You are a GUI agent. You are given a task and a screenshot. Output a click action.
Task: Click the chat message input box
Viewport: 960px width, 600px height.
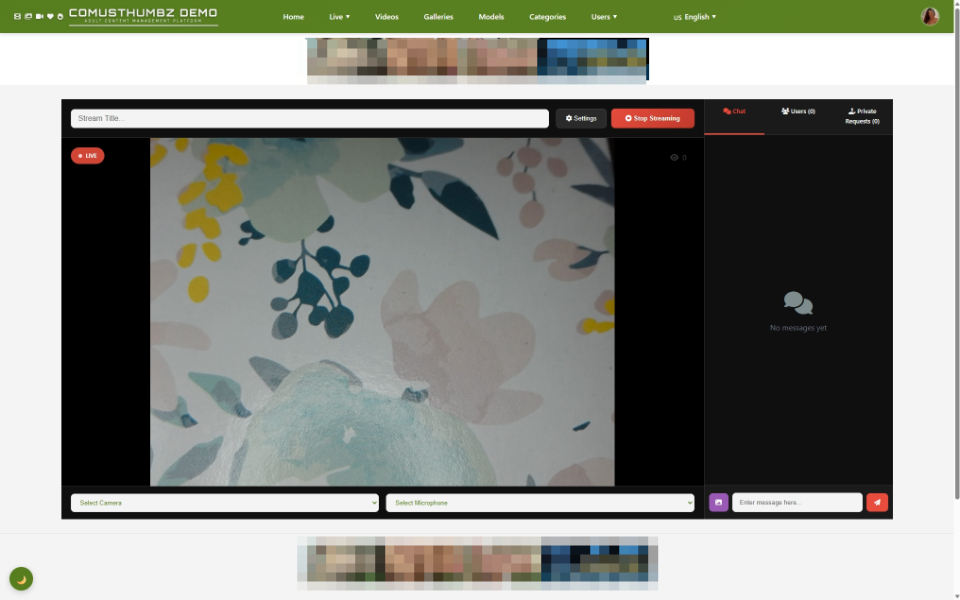pyautogui.click(x=797, y=502)
